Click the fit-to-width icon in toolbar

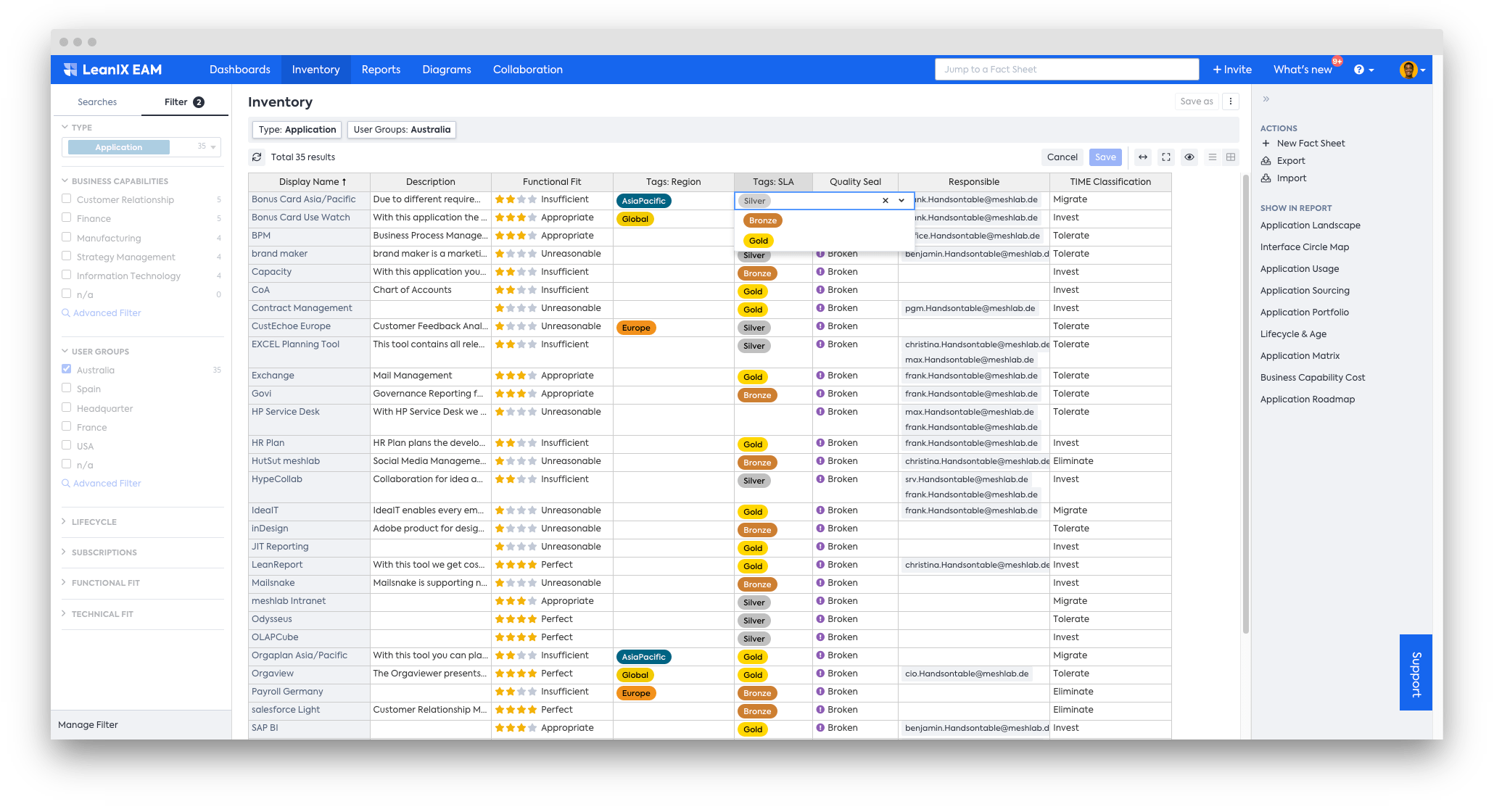click(x=1143, y=157)
